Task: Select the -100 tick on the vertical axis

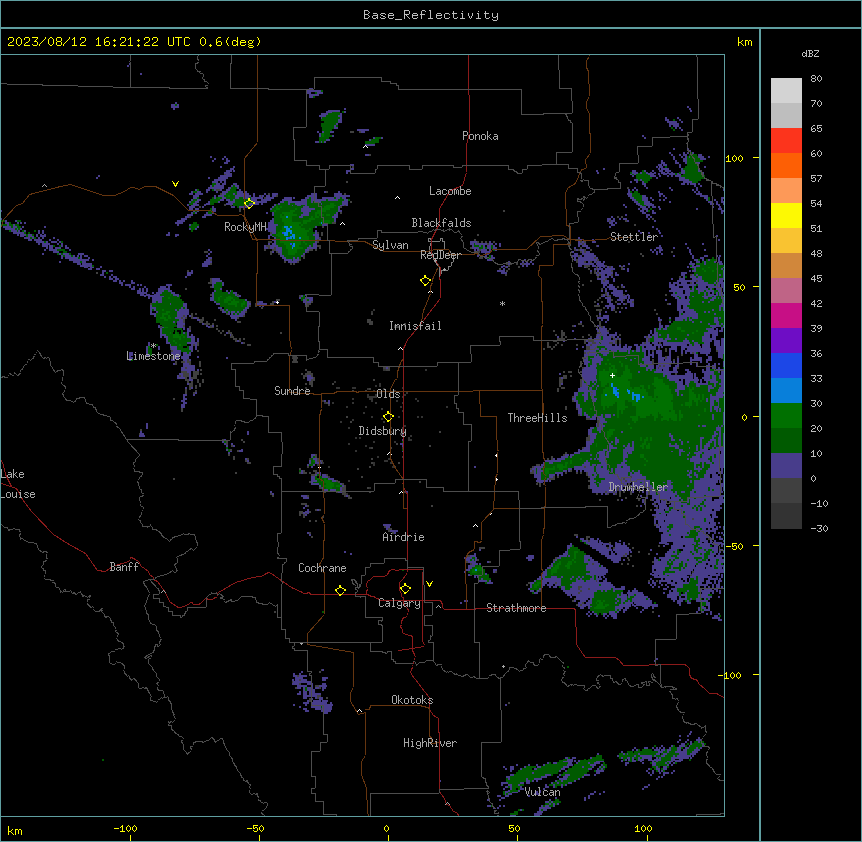Action: 731,675
